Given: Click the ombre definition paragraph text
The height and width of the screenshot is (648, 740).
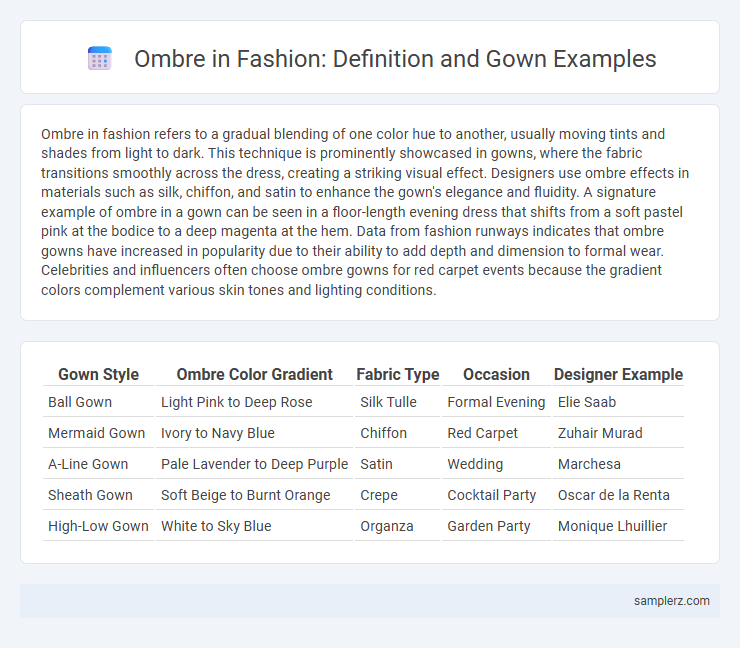Looking at the screenshot, I should coord(365,212).
